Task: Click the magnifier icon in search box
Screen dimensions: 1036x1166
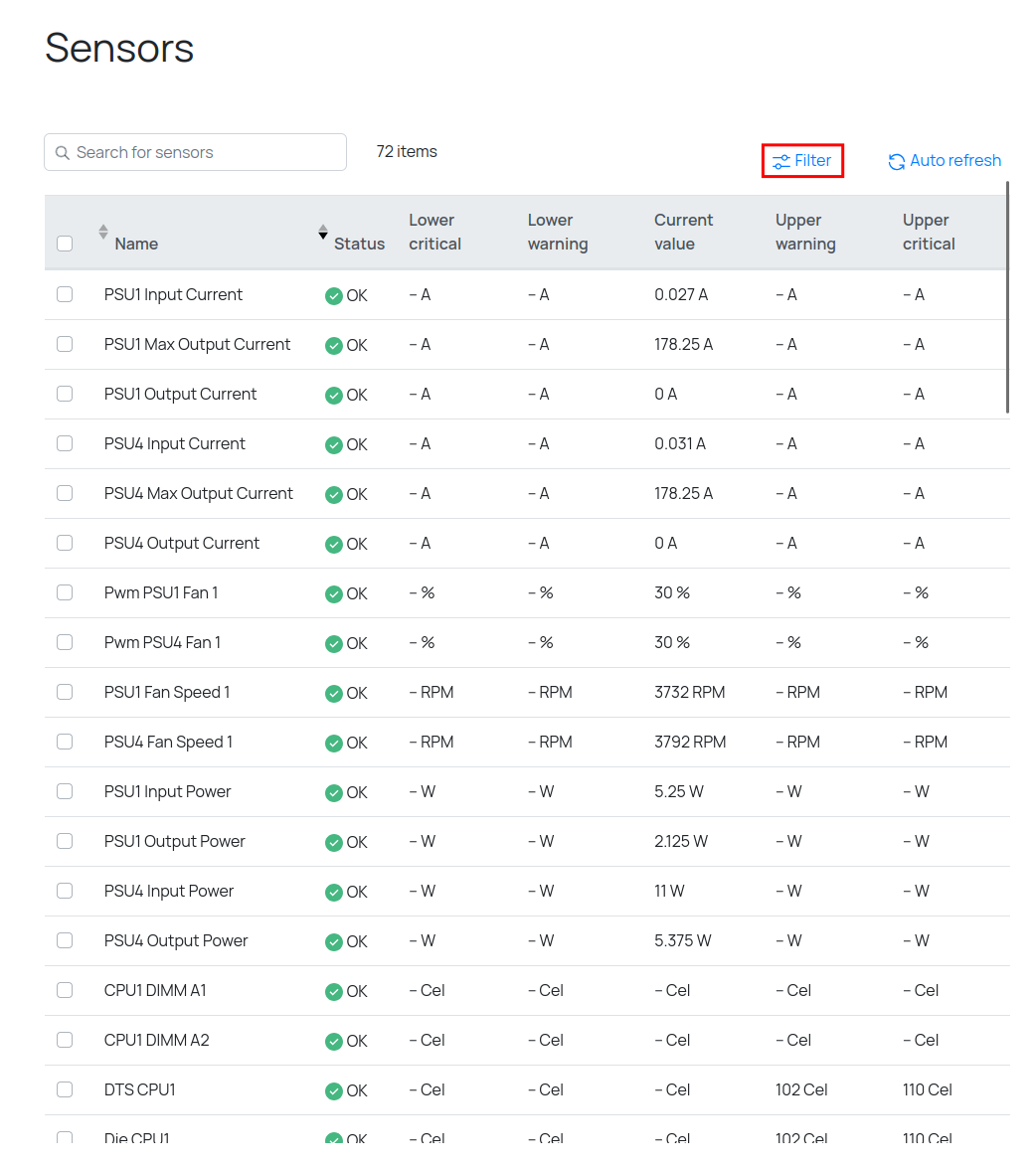Action: point(63,153)
